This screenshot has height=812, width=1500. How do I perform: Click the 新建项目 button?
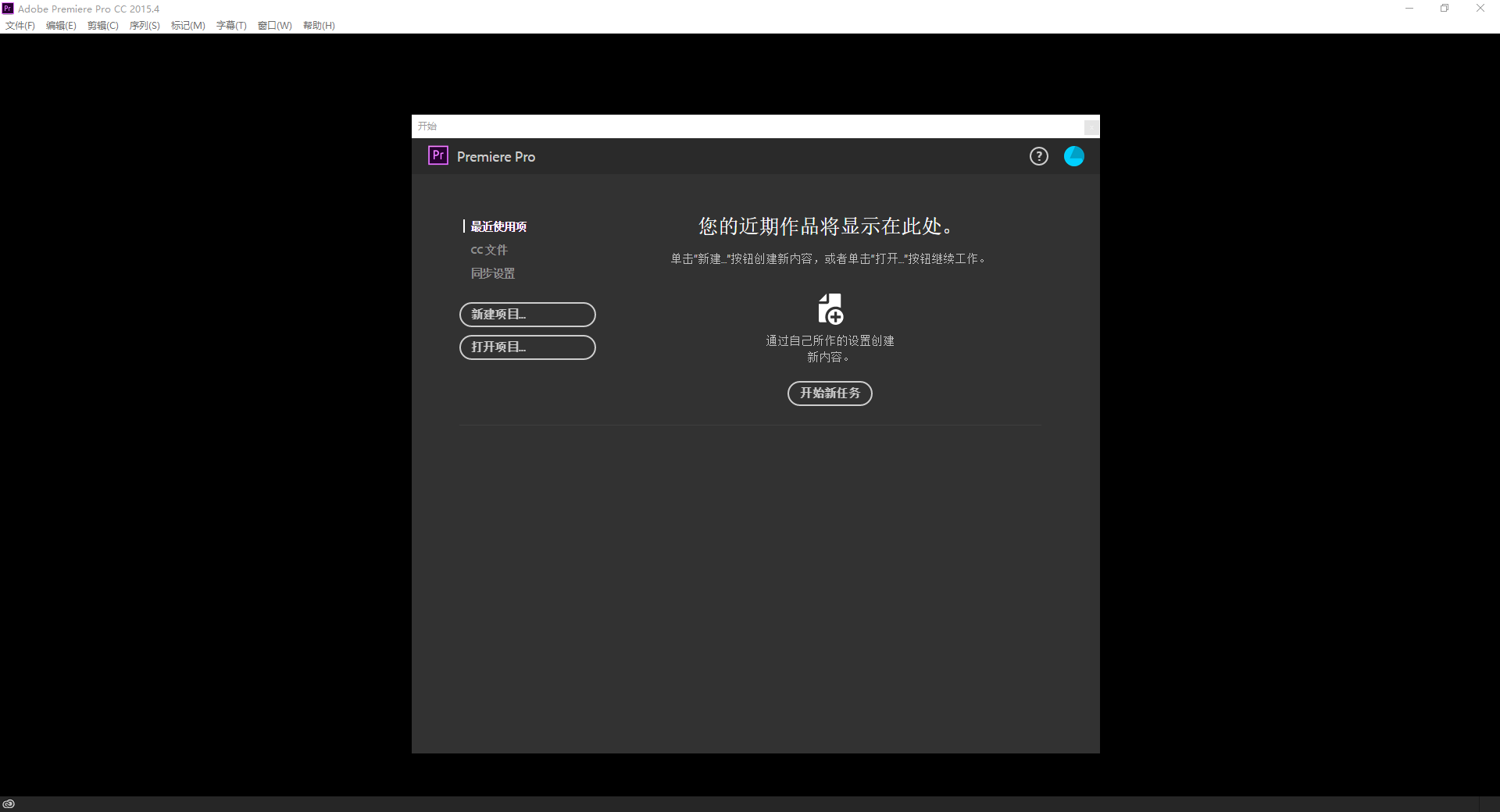527,315
